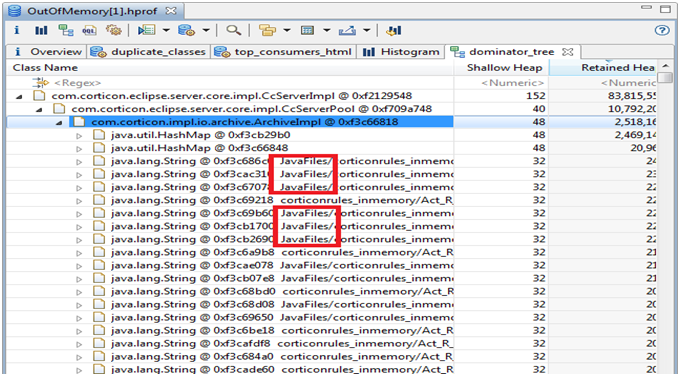
Task: Click the file icon of HashMap @ 0xf3cb29b0
Action: click(99, 135)
